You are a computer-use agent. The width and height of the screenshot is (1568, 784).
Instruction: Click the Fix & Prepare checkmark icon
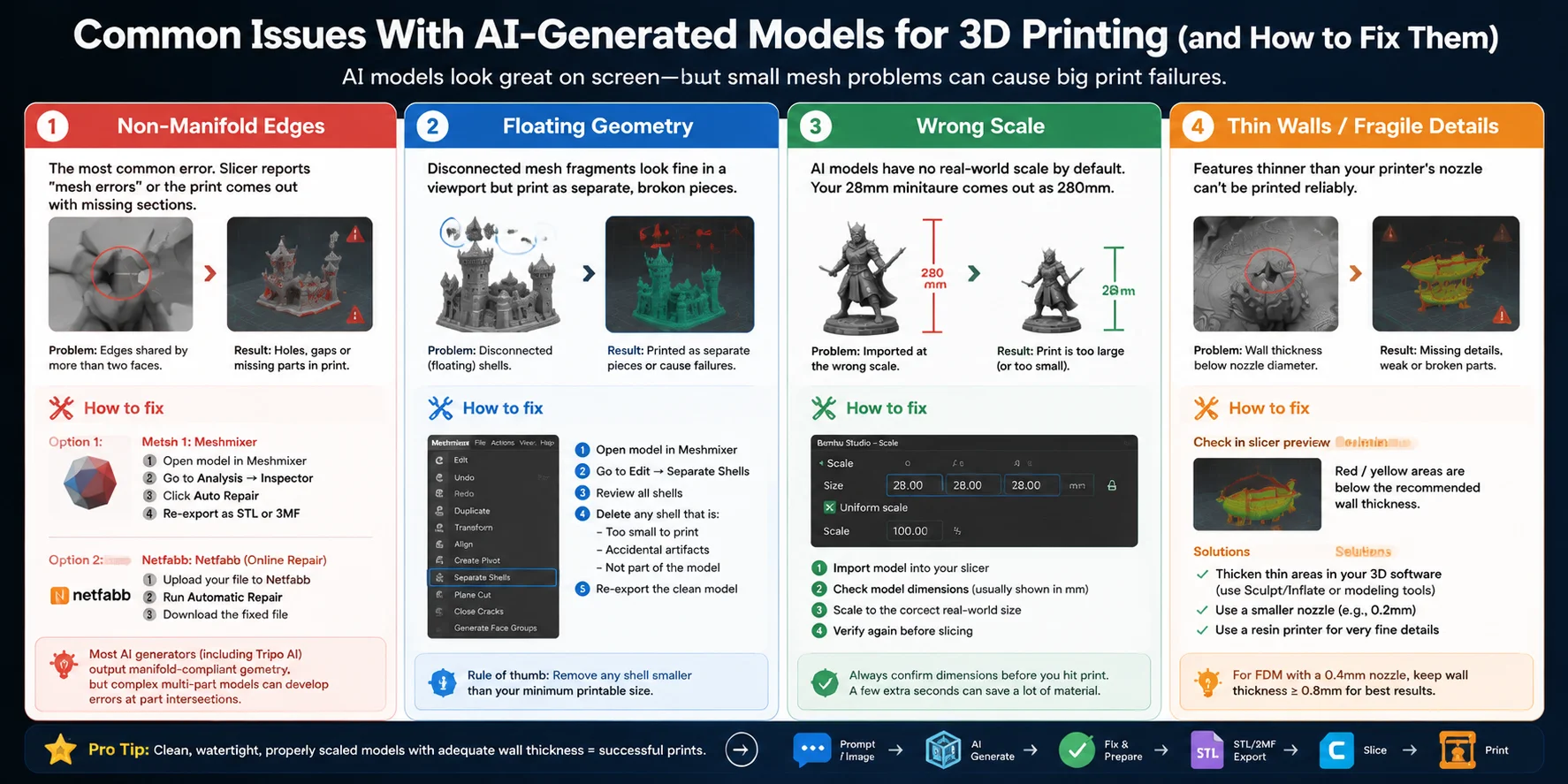tap(1077, 750)
